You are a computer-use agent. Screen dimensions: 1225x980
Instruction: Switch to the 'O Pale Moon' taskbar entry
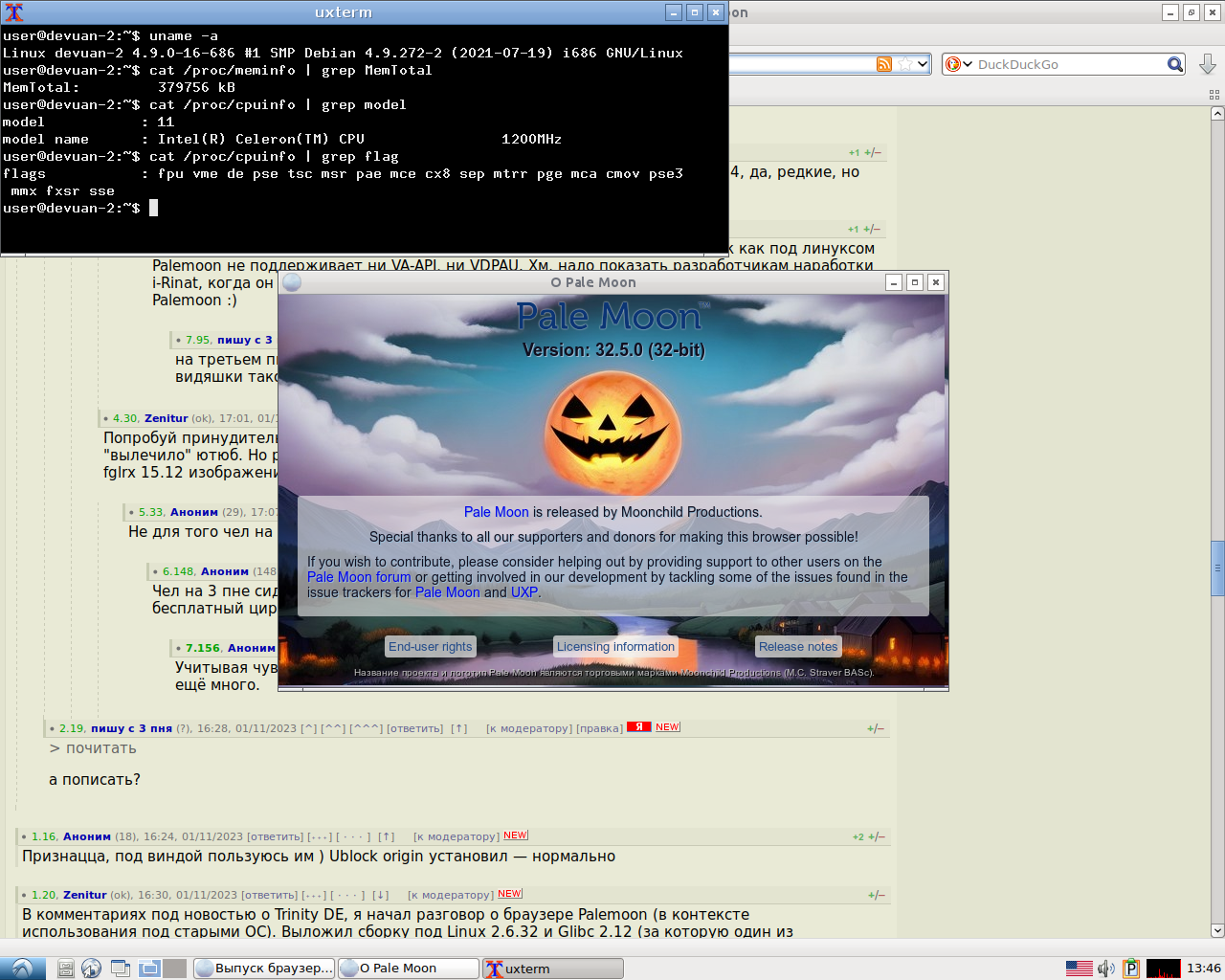coord(409,969)
